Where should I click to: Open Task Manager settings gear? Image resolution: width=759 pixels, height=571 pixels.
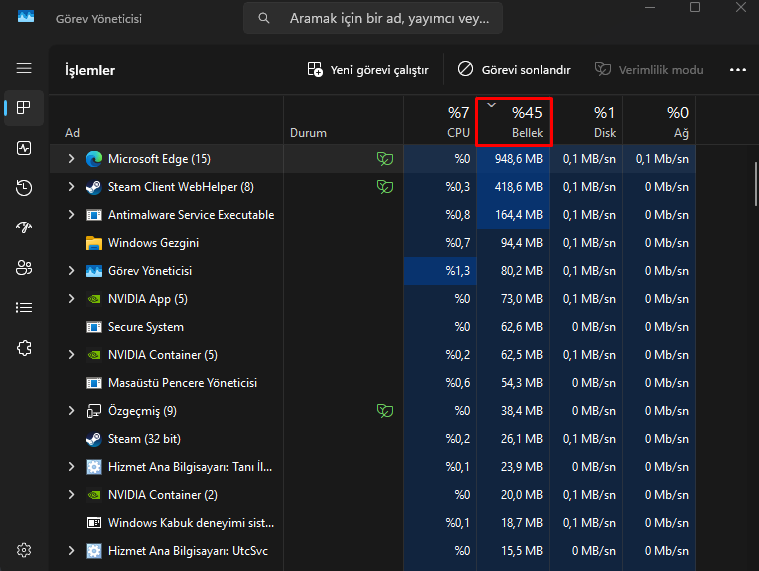click(24, 550)
